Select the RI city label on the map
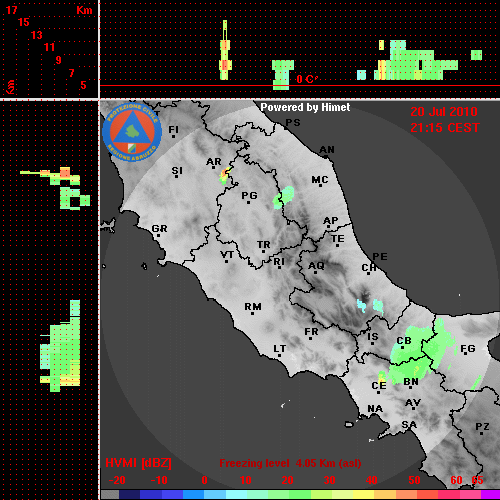 click(x=279, y=262)
